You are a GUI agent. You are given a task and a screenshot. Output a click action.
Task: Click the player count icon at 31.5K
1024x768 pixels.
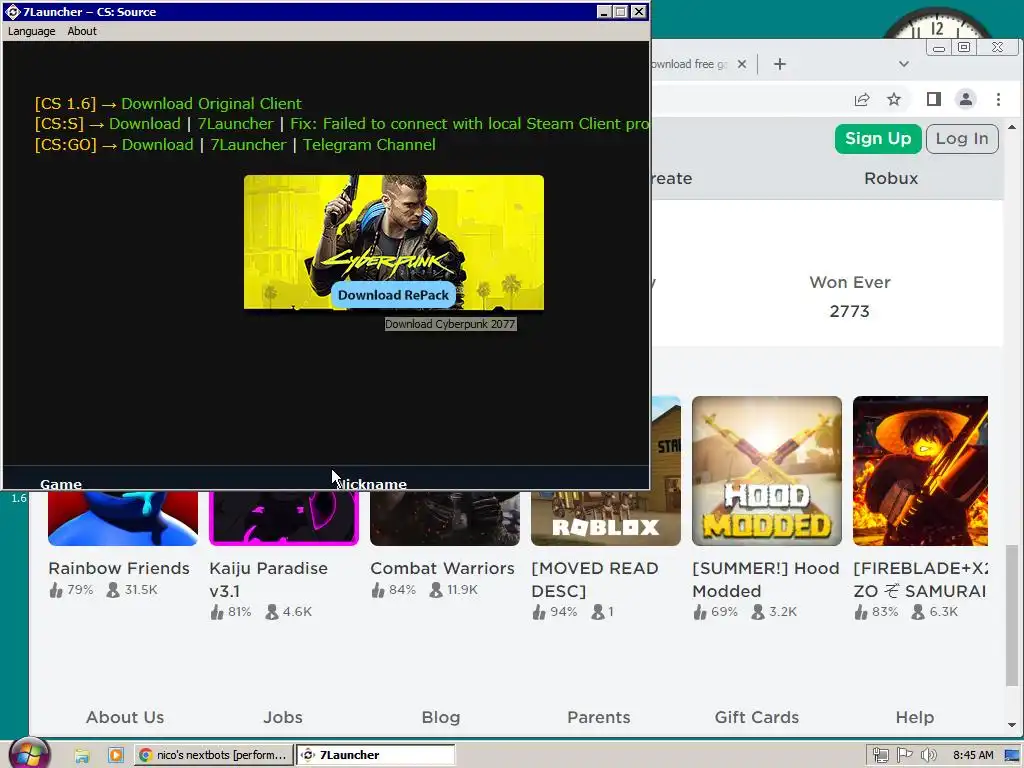coord(113,590)
